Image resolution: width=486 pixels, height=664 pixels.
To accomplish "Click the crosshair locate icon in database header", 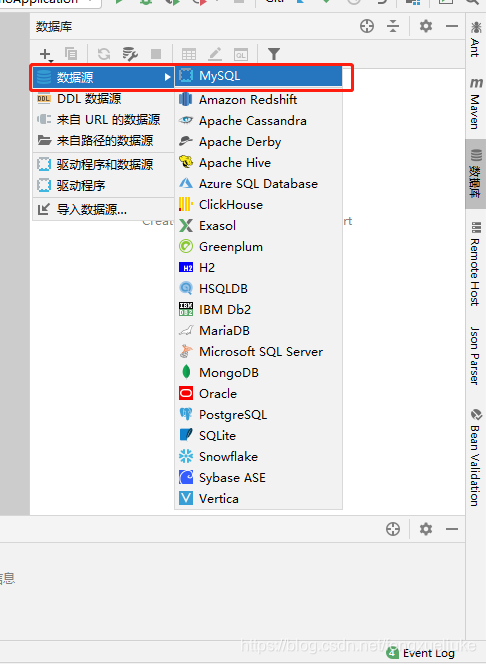I will tap(367, 26).
